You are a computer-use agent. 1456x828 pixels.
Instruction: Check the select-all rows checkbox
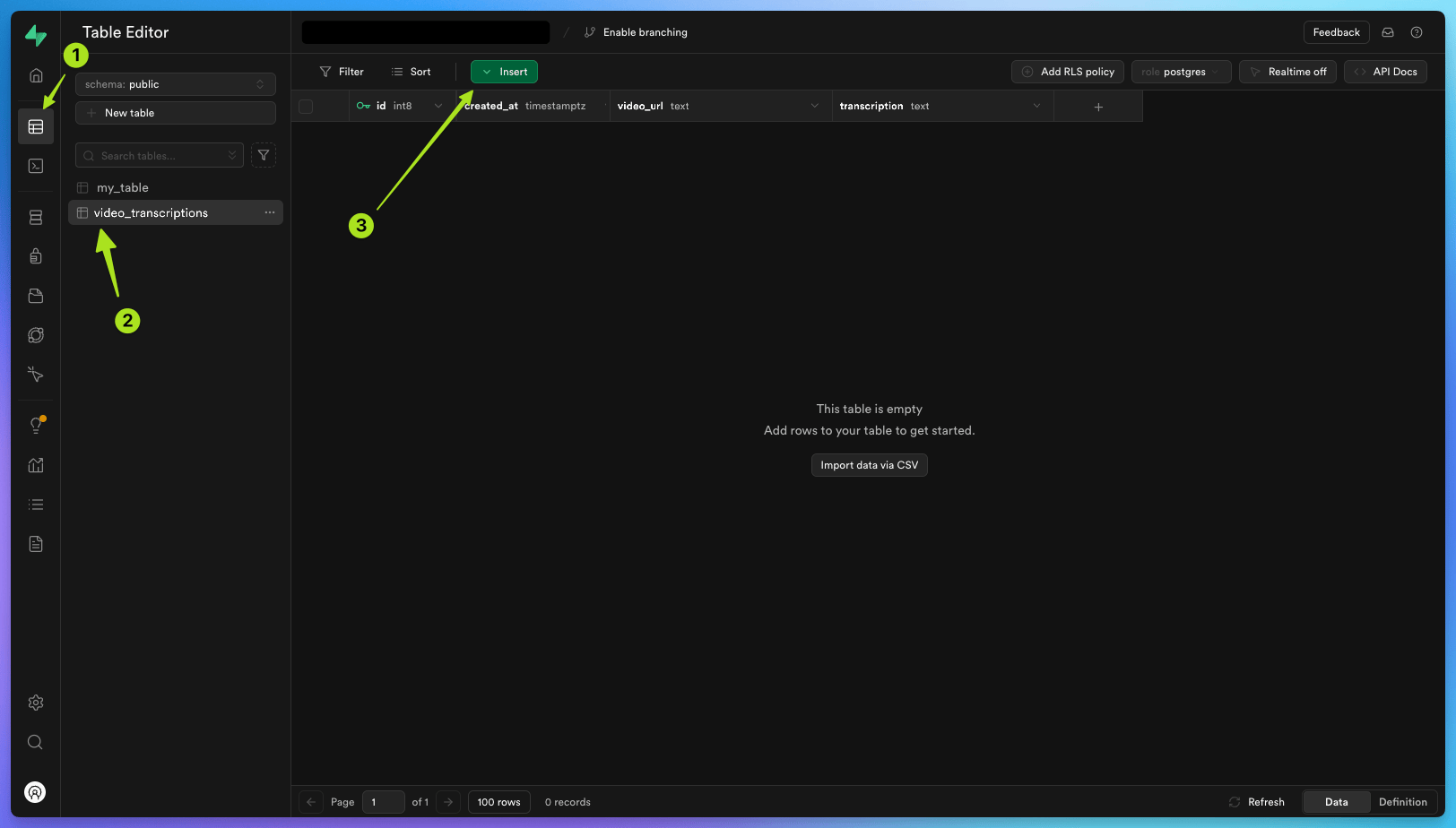coord(306,106)
